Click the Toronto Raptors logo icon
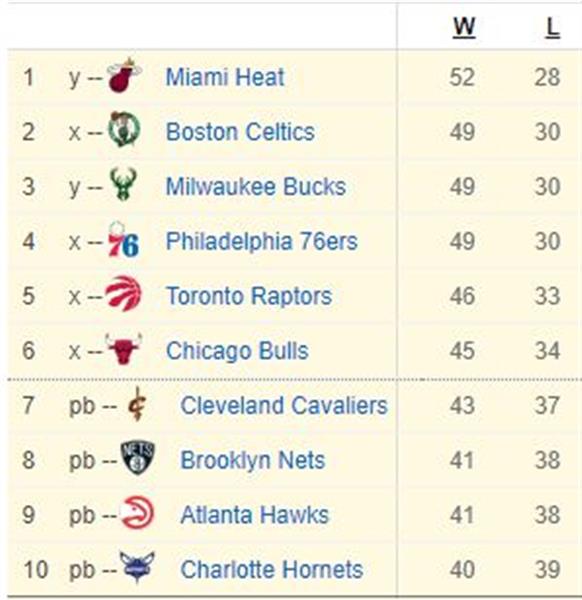The image size is (582, 600). tap(123, 293)
